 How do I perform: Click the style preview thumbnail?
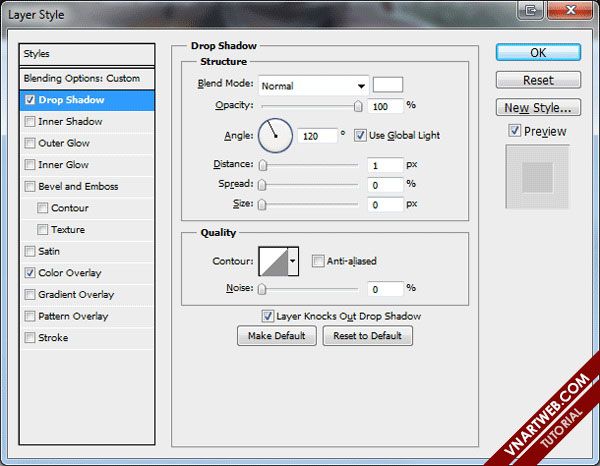(538, 178)
